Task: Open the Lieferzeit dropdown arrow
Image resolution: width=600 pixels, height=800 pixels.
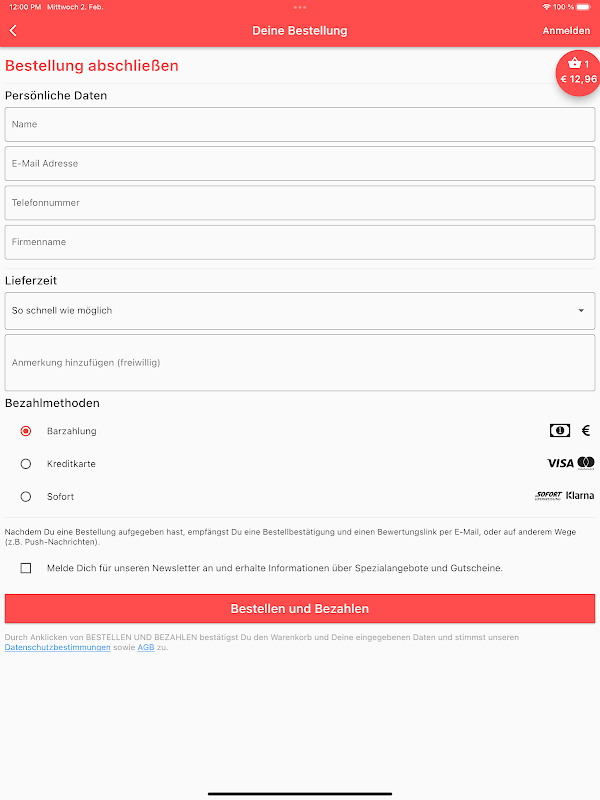Action: (581, 311)
